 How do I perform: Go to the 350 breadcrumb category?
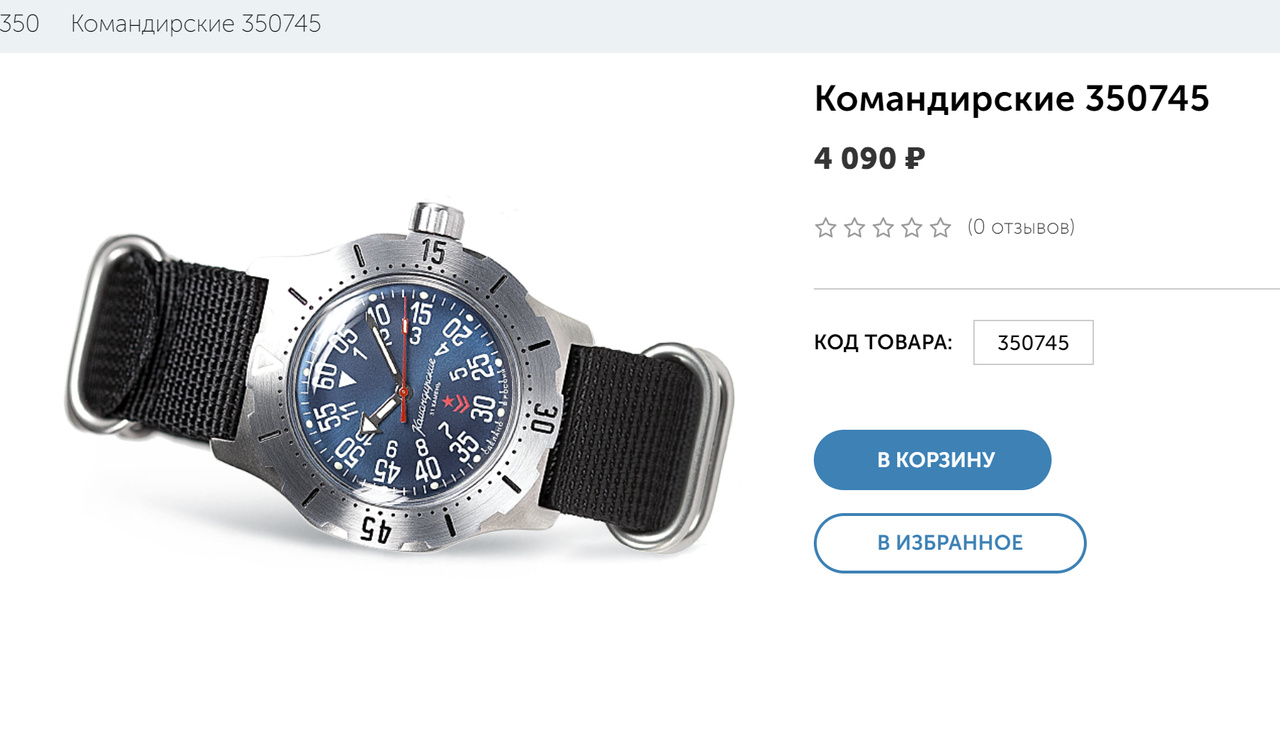(x=19, y=23)
